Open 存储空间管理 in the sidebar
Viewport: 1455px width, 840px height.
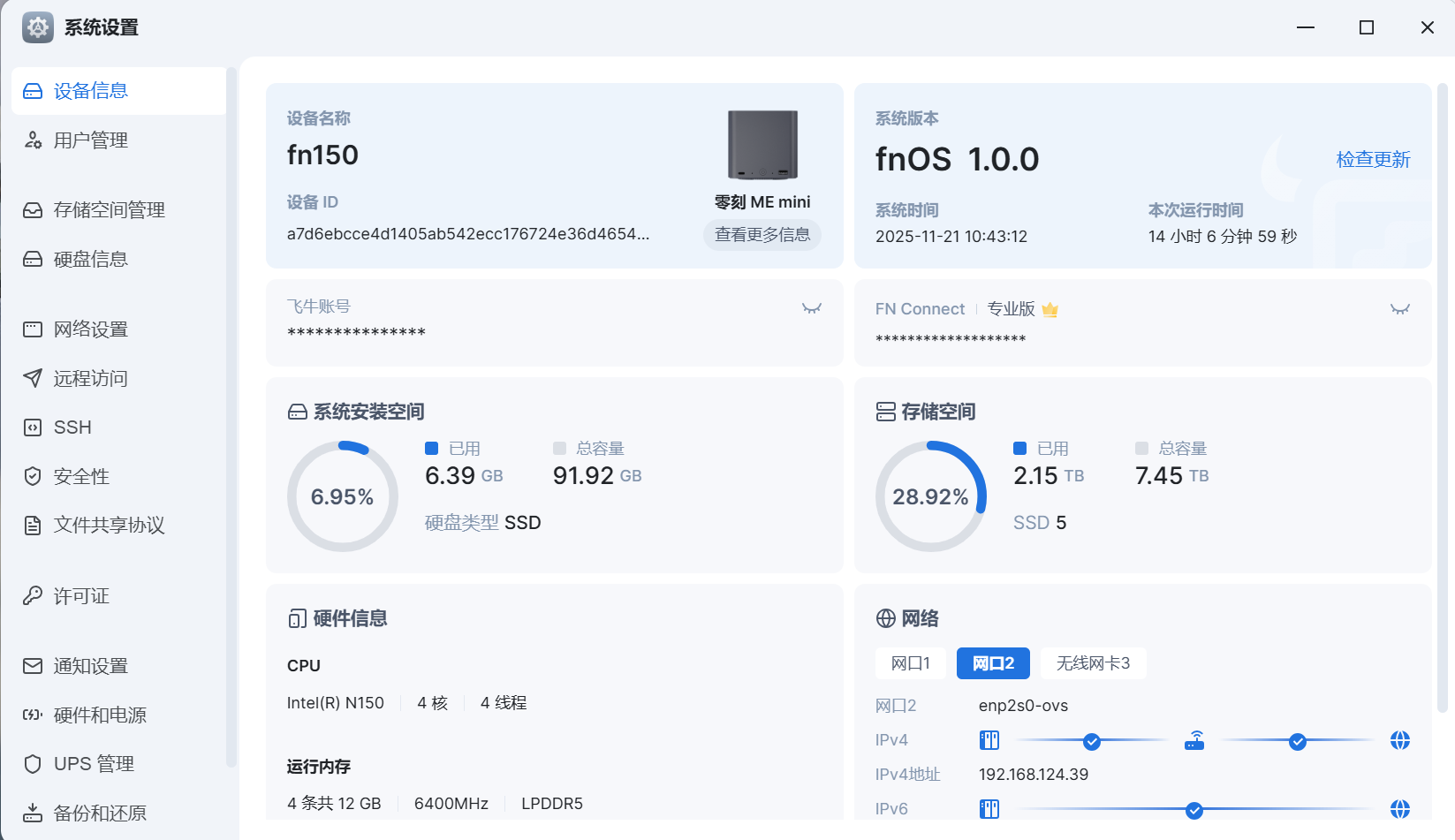point(118,210)
